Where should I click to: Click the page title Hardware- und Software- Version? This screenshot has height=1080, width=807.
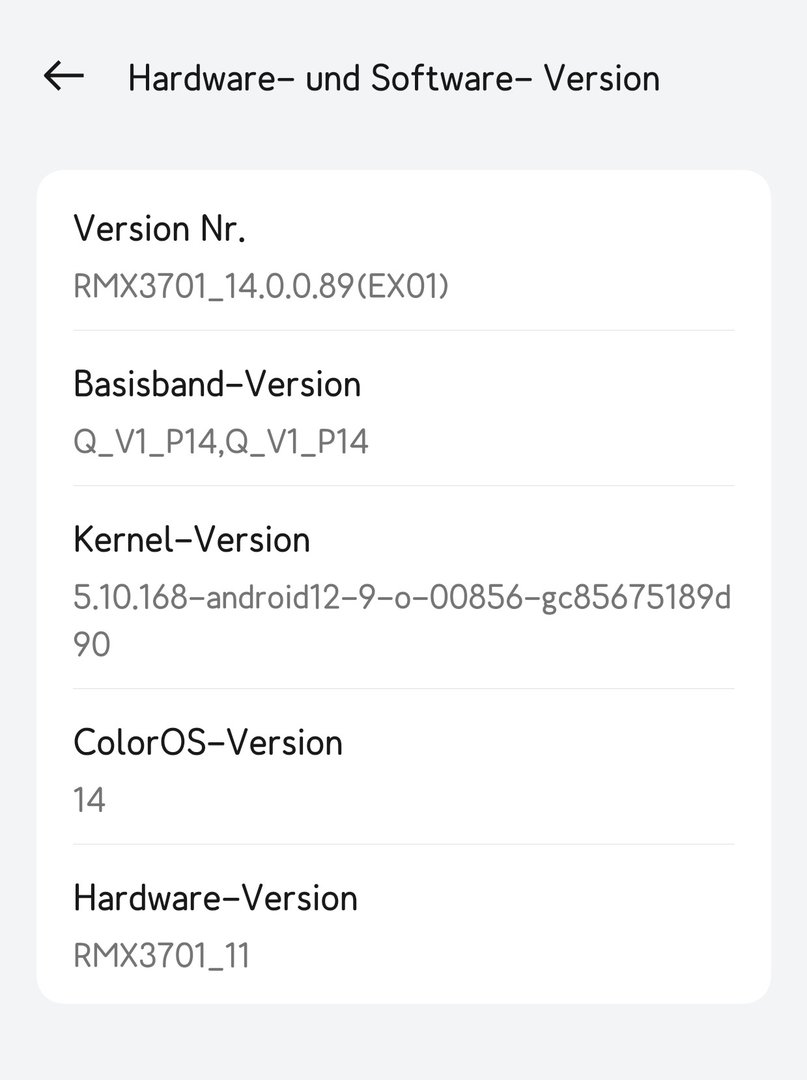click(x=393, y=78)
